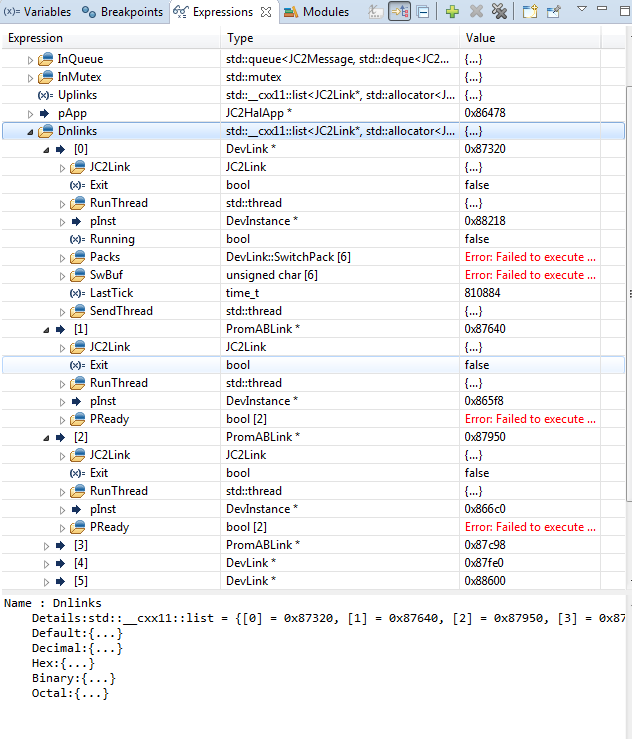Click the [4] pointer arrow icon
Viewport: 632px width, 739px height.
coord(60,563)
